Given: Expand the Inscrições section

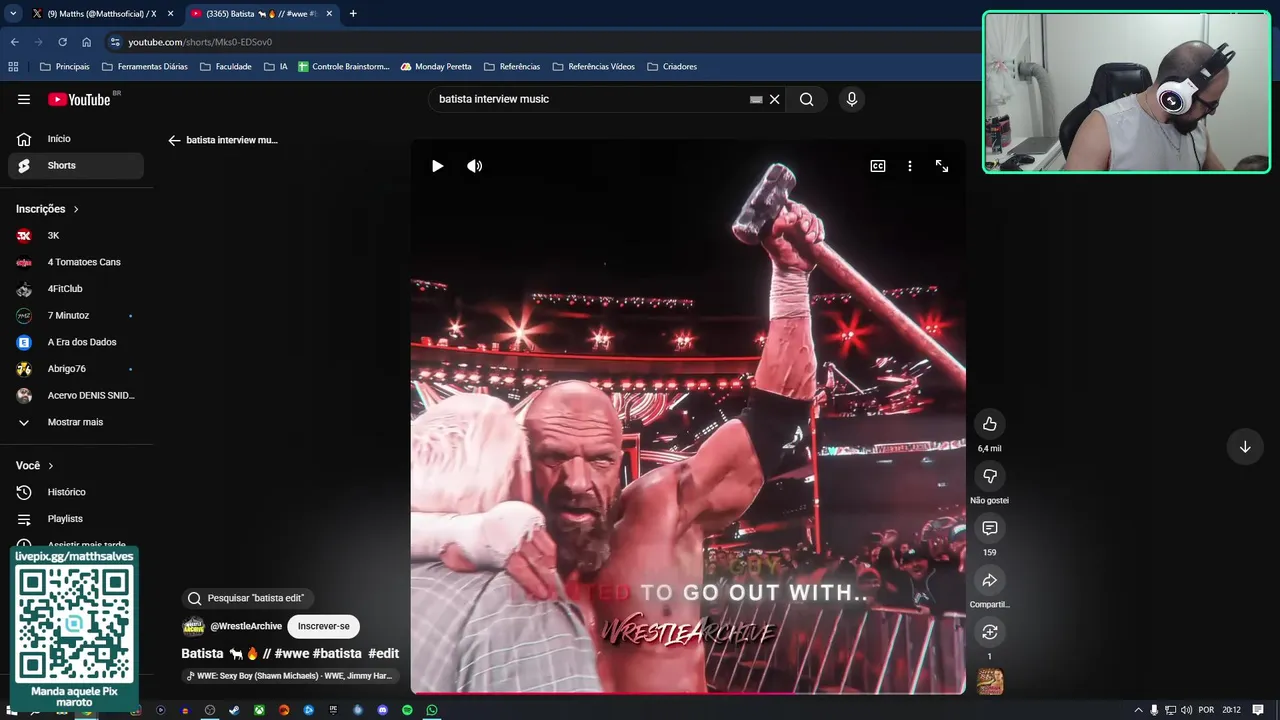Looking at the screenshot, I should tap(47, 209).
